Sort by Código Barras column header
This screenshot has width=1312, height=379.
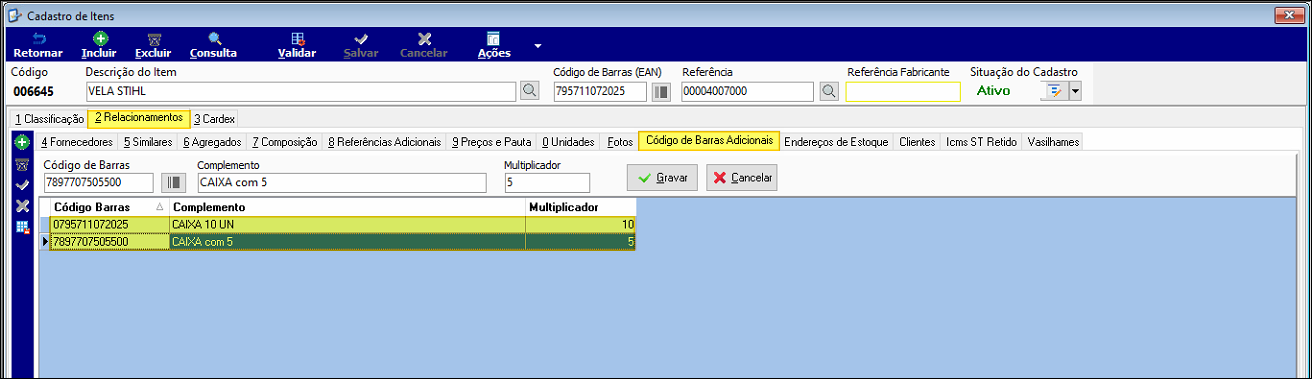click(x=109, y=207)
